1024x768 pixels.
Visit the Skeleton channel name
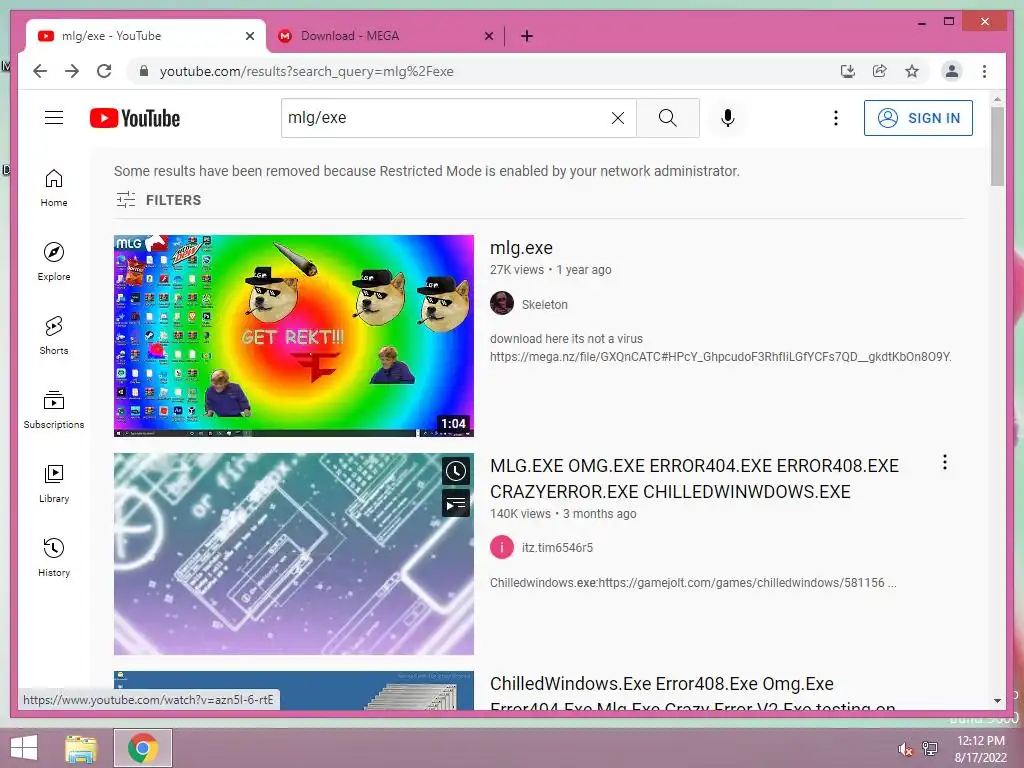[545, 304]
